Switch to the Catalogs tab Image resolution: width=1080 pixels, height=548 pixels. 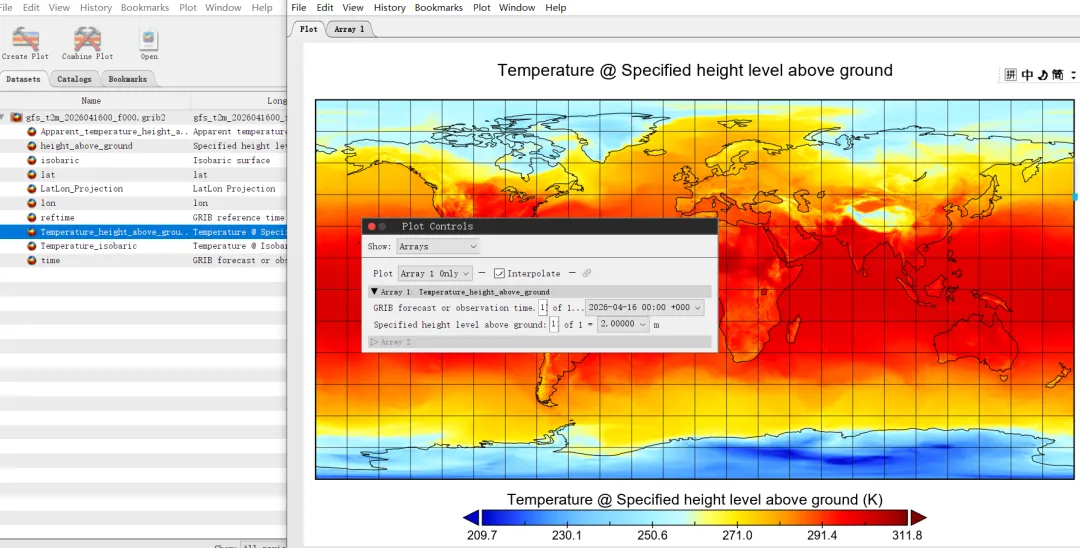(74, 79)
